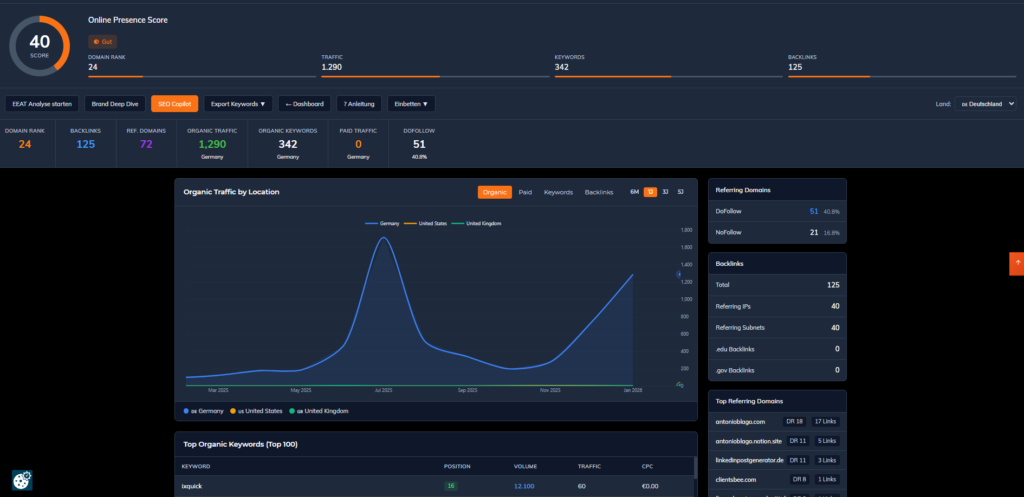Open the Land country selector

(984, 103)
